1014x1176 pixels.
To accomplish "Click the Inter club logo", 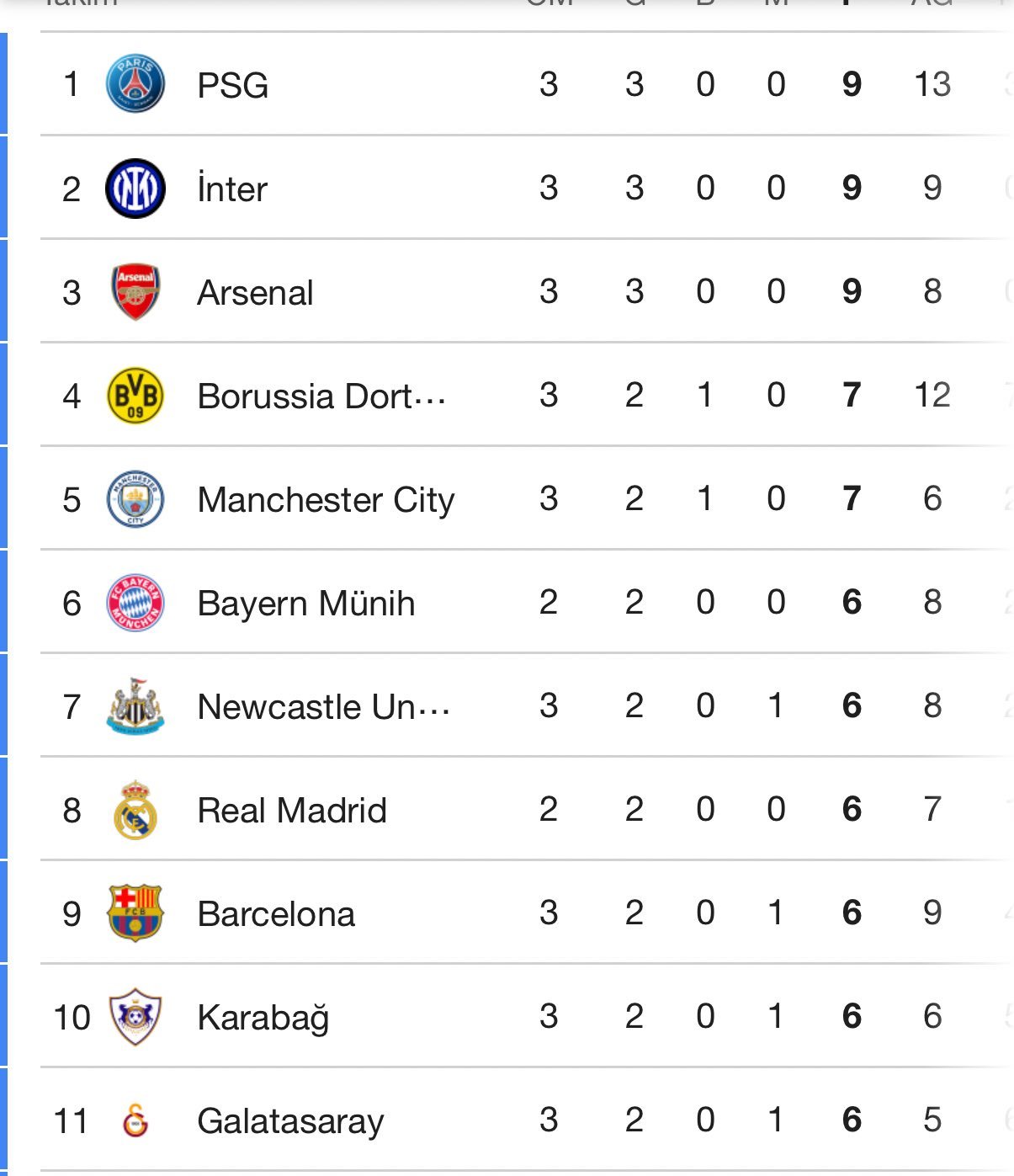I will (135, 189).
